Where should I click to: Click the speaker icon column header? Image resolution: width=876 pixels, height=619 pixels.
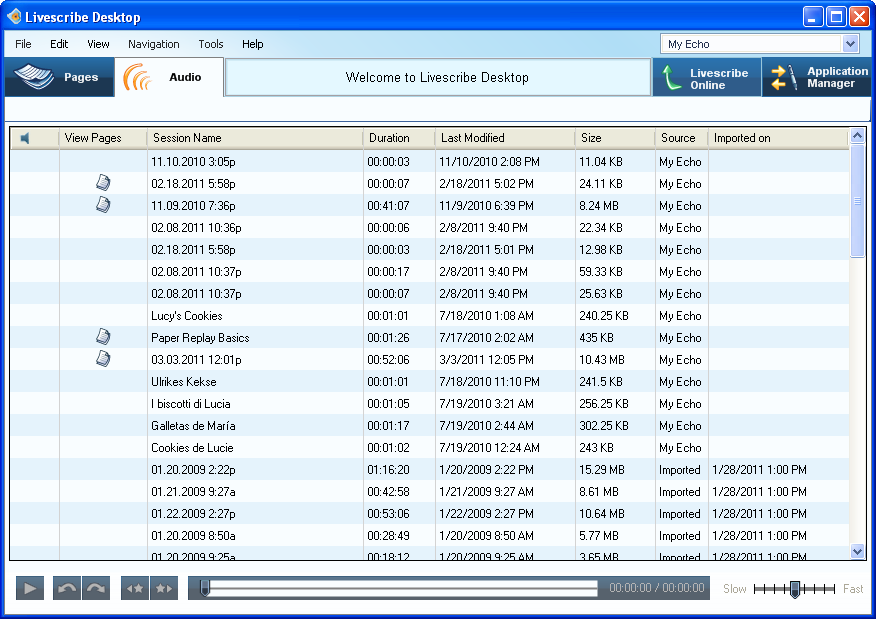pos(26,138)
